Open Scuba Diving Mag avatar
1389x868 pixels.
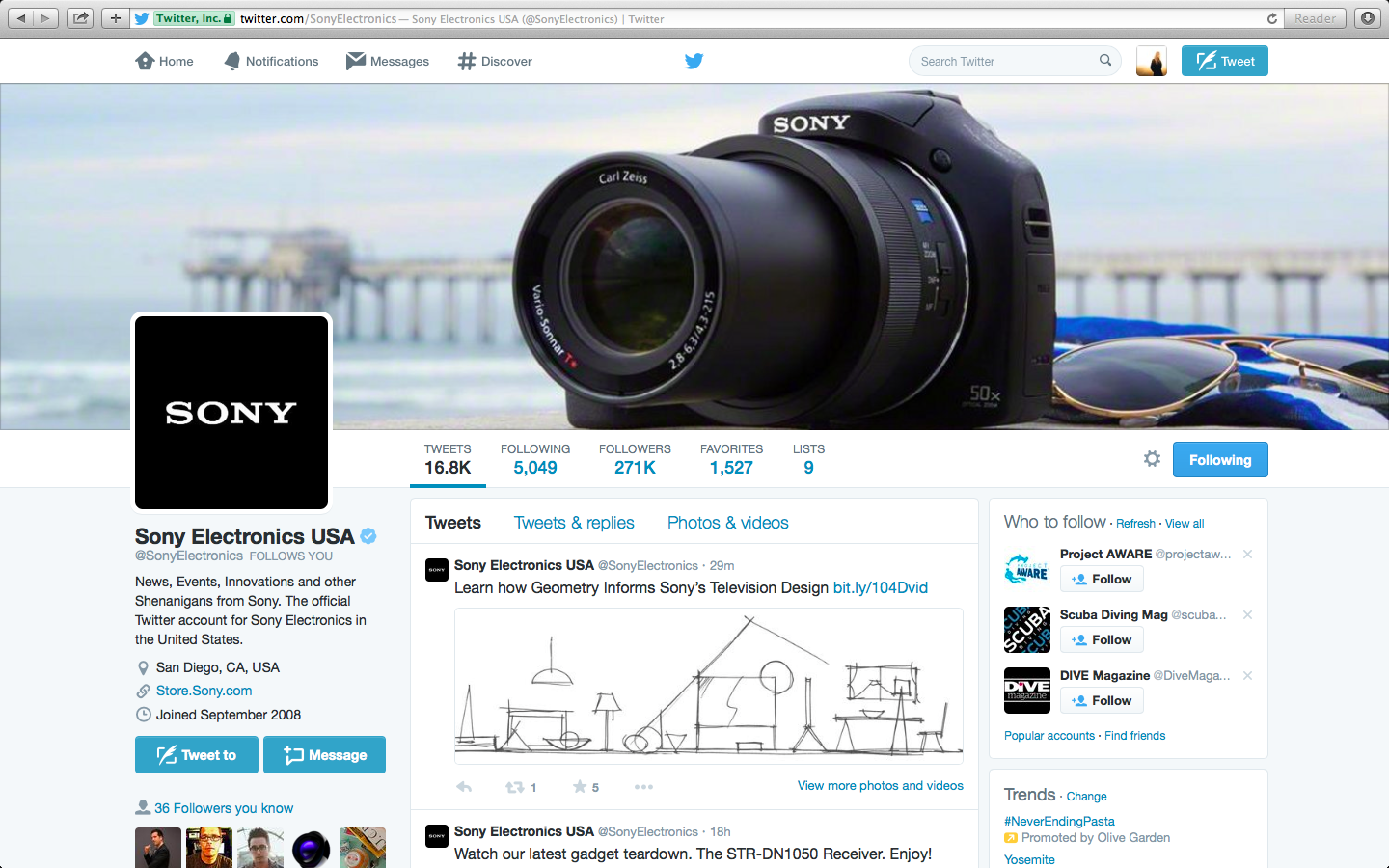1027,630
